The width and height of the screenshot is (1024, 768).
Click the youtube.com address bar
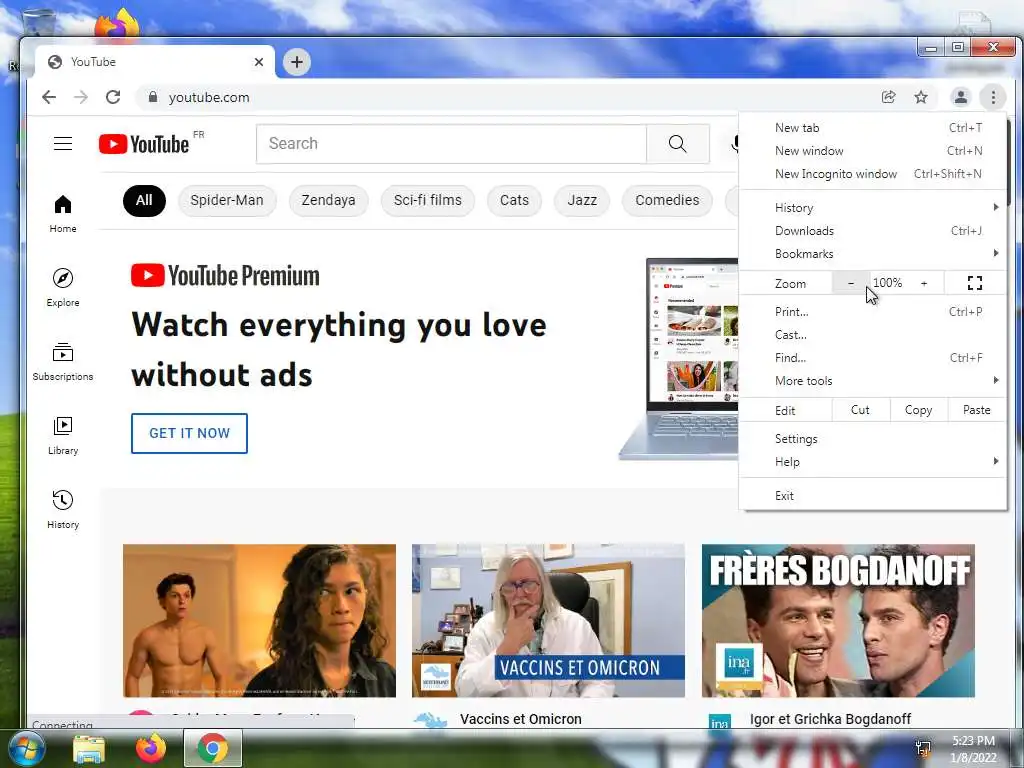[509, 97]
